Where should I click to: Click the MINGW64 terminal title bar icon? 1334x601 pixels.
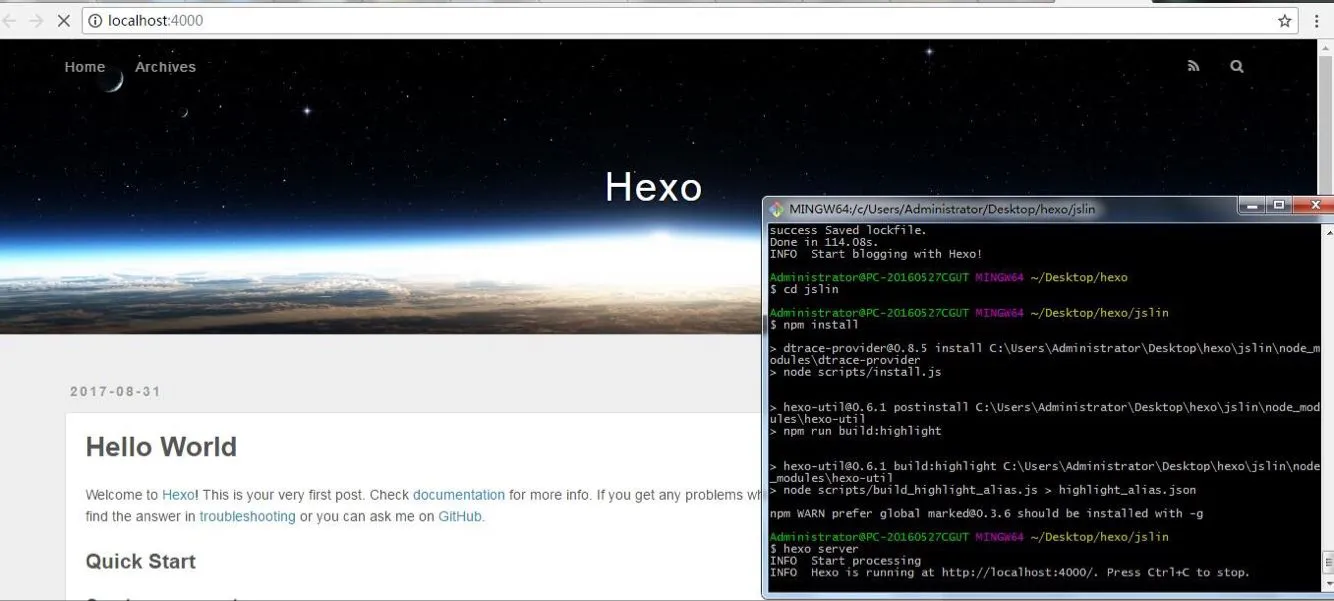pyautogui.click(x=777, y=209)
